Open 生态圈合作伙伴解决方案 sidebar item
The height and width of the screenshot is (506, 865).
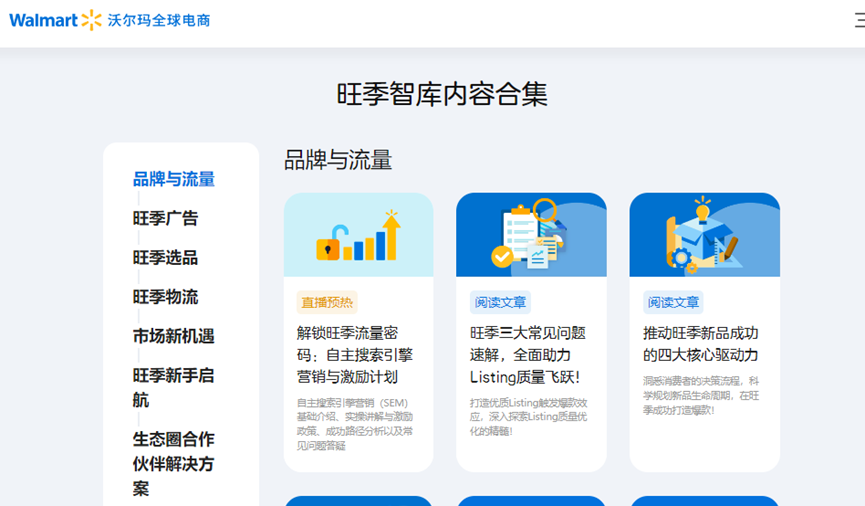click(174, 463)
